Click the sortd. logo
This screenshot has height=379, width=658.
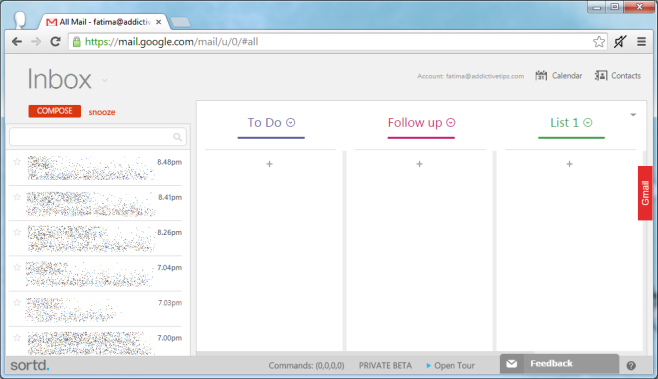[x=29, y=365]
